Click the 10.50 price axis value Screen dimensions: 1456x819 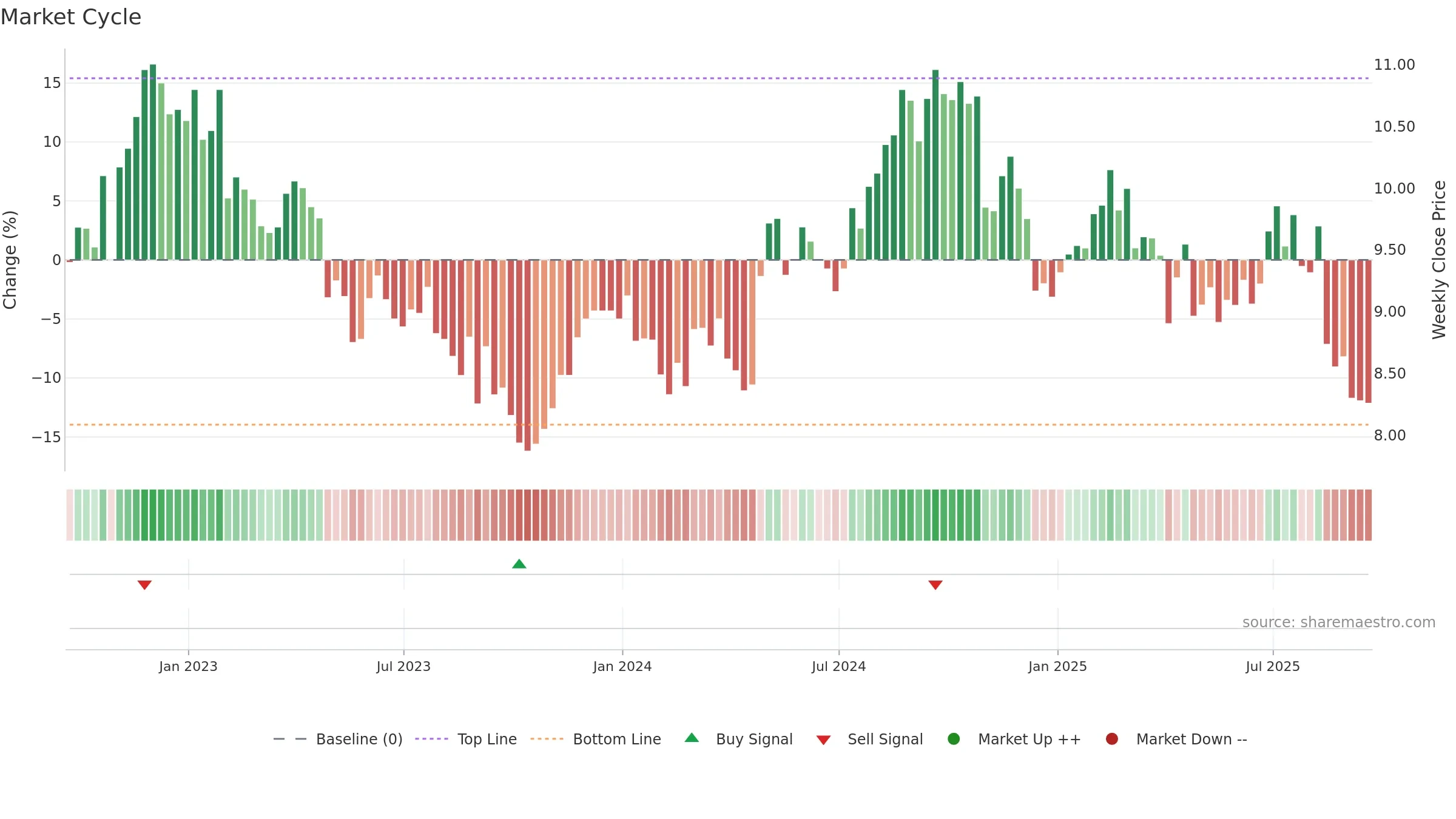[1394, 127]
